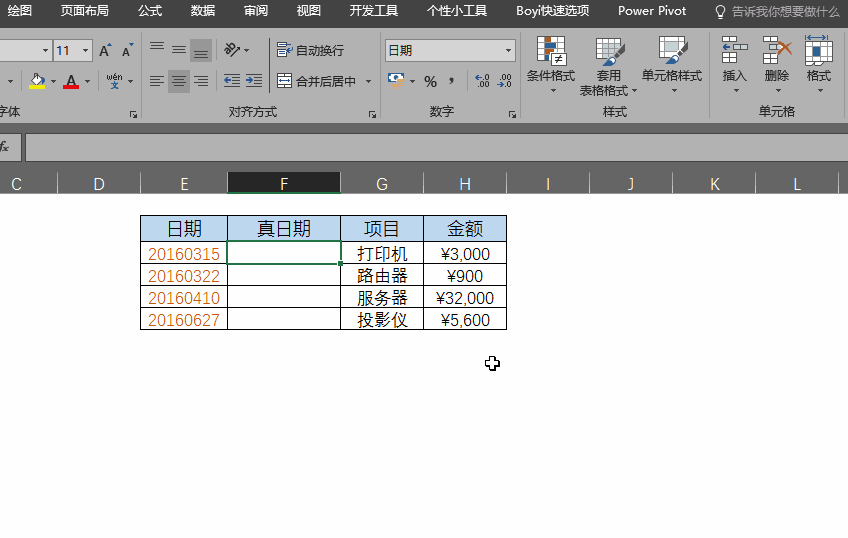Open the fill color dropdown arrow
Screen dimensions: 848x538
click(53, 82)
